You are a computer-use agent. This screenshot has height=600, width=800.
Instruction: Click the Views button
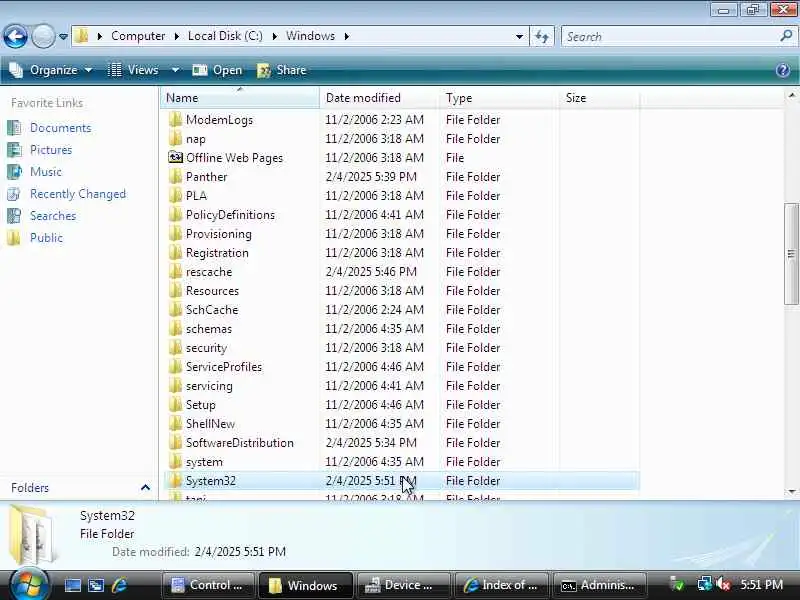(134, 70)
